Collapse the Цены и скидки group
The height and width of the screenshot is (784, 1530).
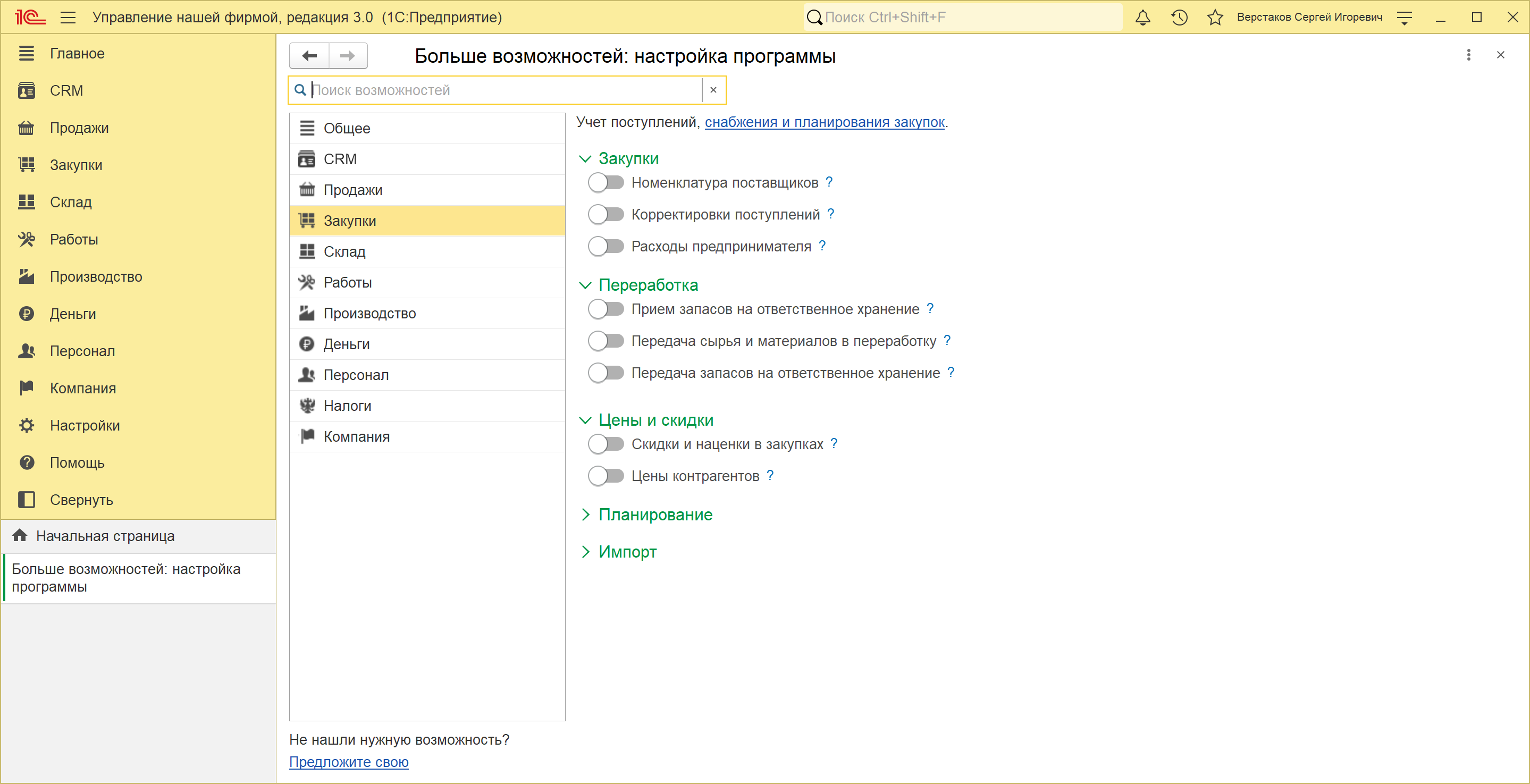585,420
